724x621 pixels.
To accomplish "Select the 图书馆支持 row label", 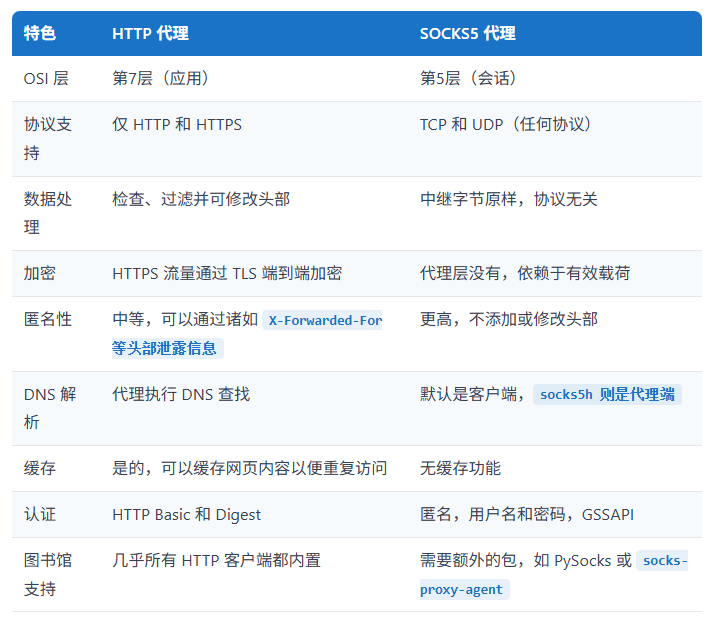I will tap(48, 574).
